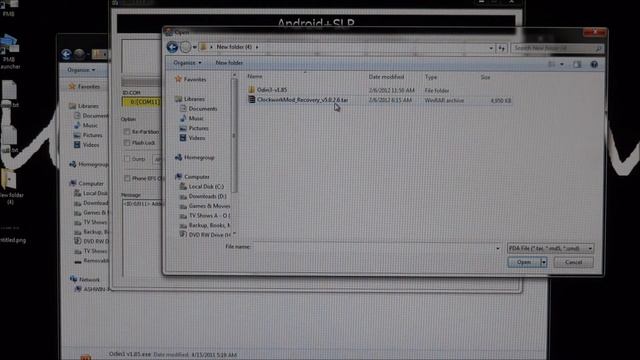Select Computer in the Open dialog sidebar
Screen dimensions: 640x360
coord(197,177)
